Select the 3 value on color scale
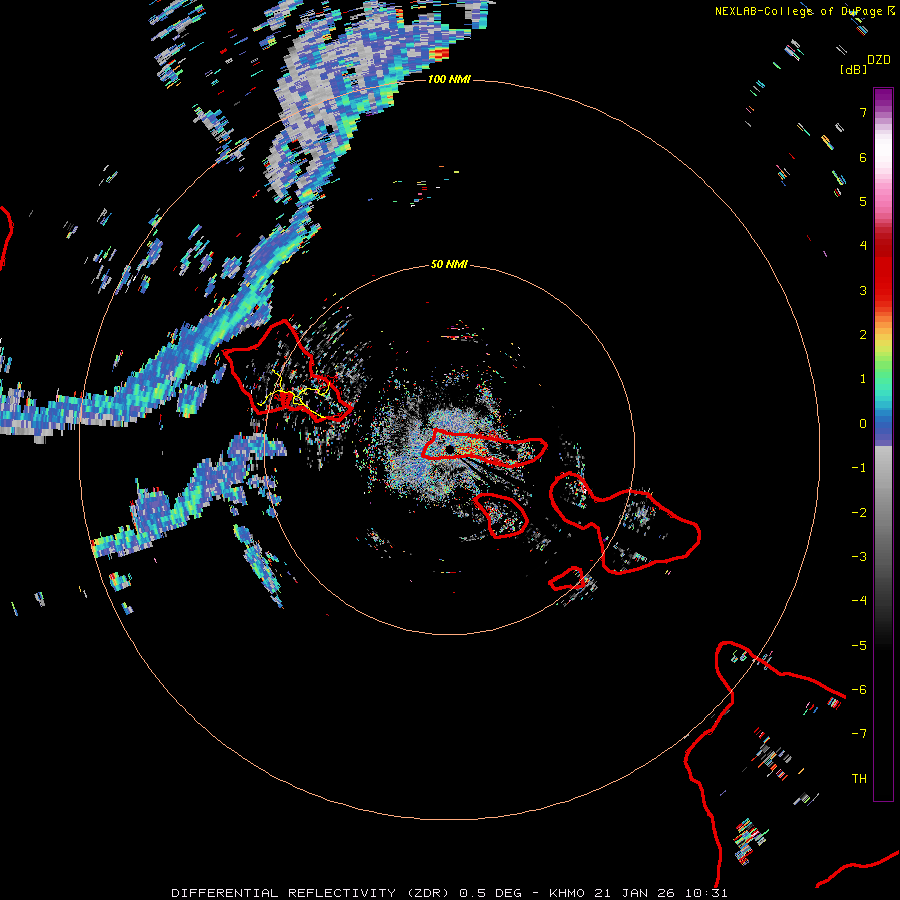This screenshot has width=900, height=900. 863,290
